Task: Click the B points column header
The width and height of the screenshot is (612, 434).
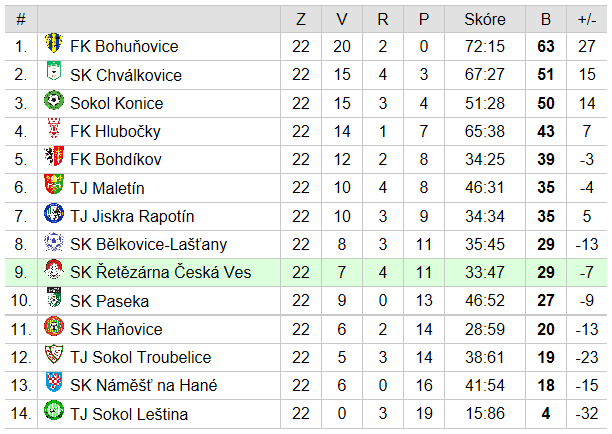Action: point(546,19)
